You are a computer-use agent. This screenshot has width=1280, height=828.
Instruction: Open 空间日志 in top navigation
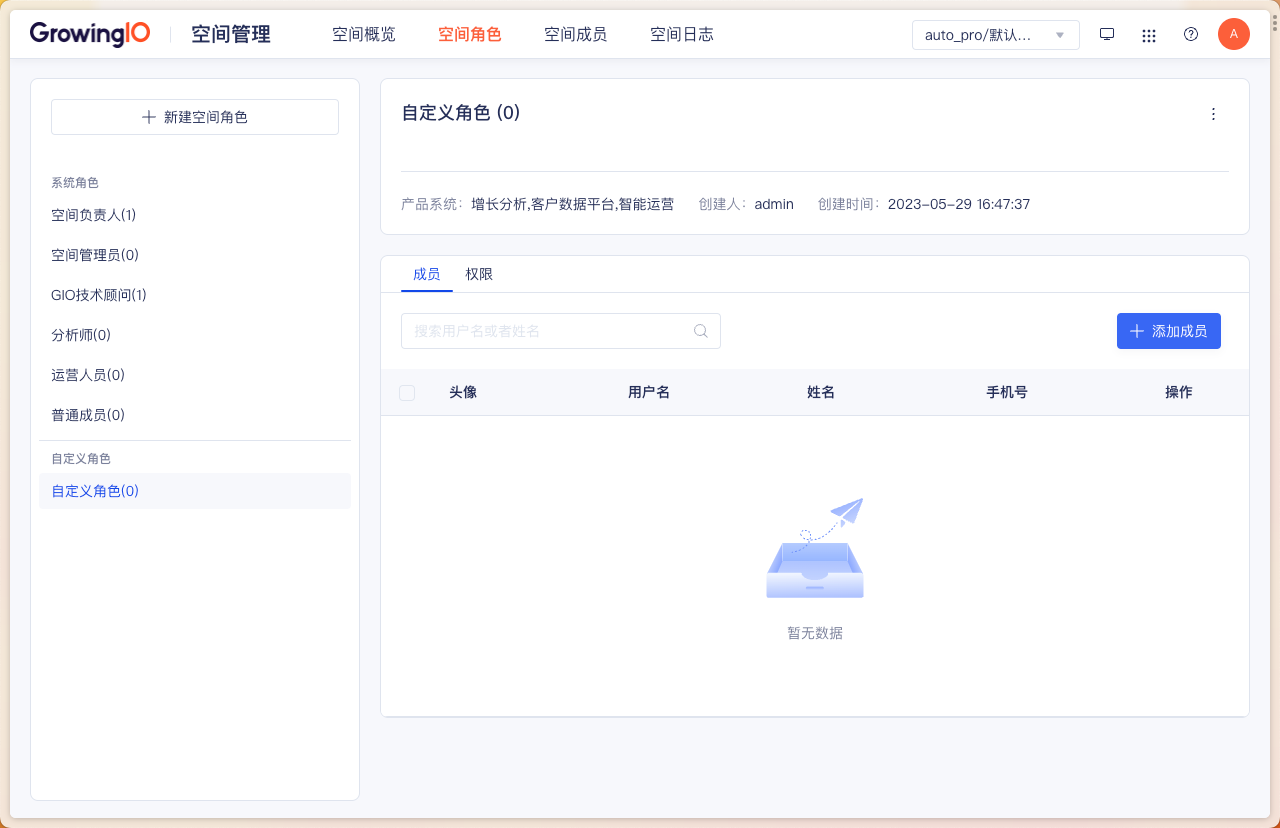pyautogui.click(x=682, y=35)
